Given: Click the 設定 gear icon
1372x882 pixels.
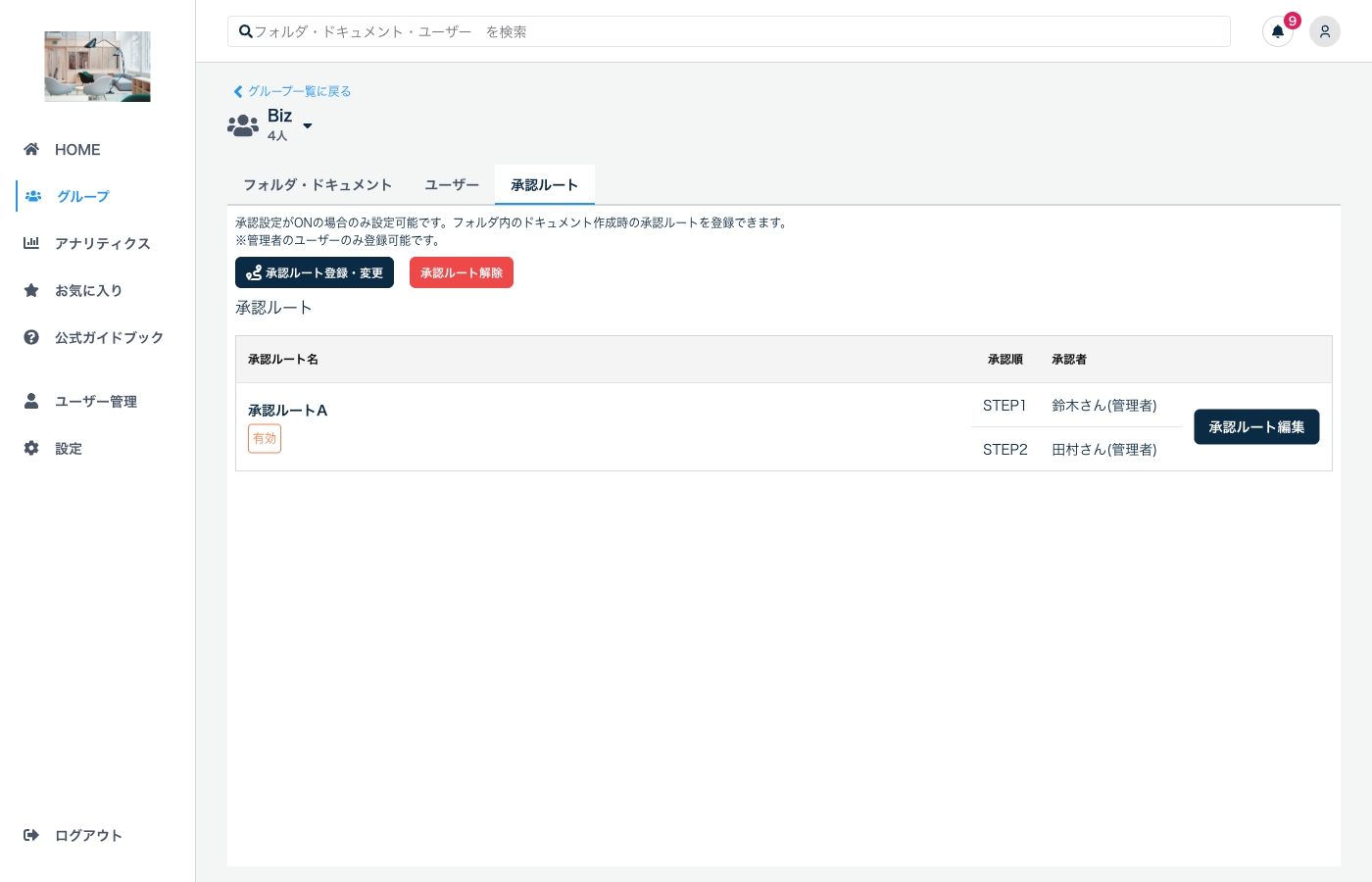Looking at the screenshot, I should [x=31, y=448].
